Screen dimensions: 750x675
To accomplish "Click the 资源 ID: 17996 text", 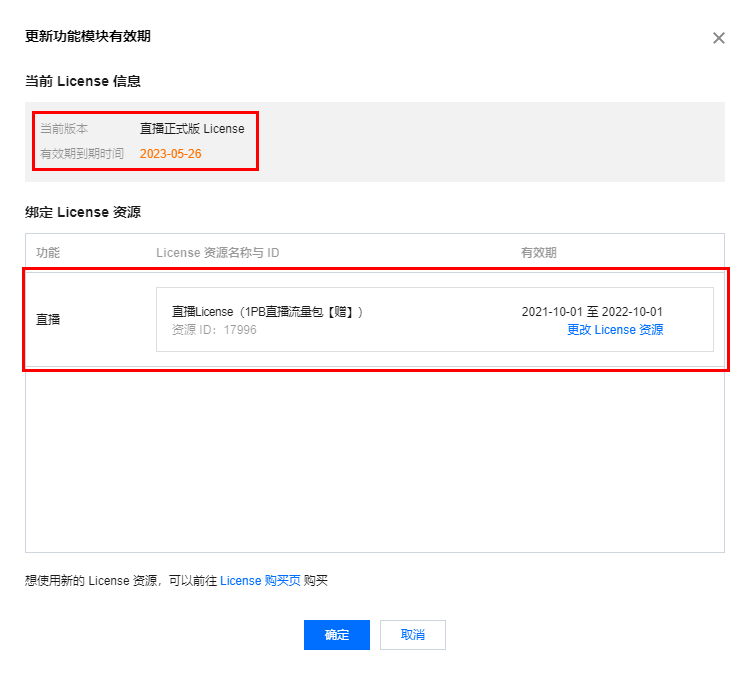I will 214,330.
